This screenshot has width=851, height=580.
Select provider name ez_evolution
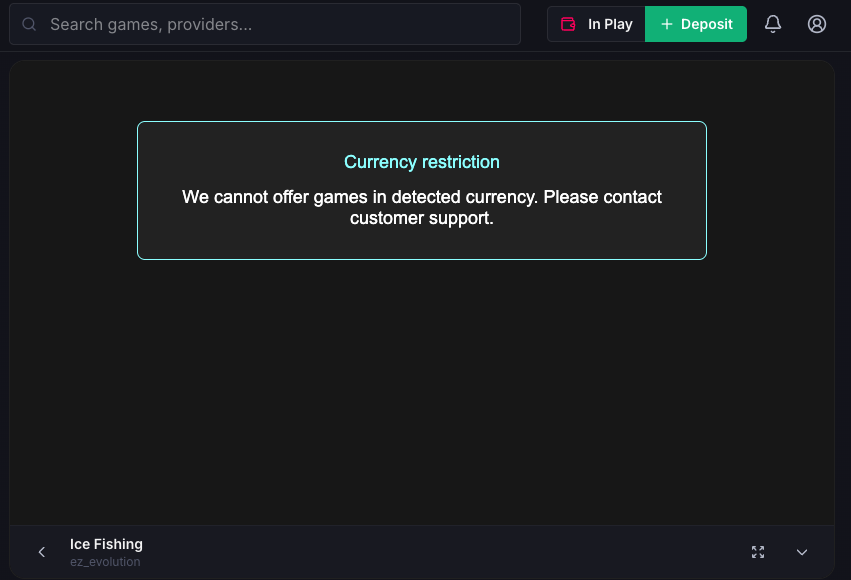coord(104,561)
